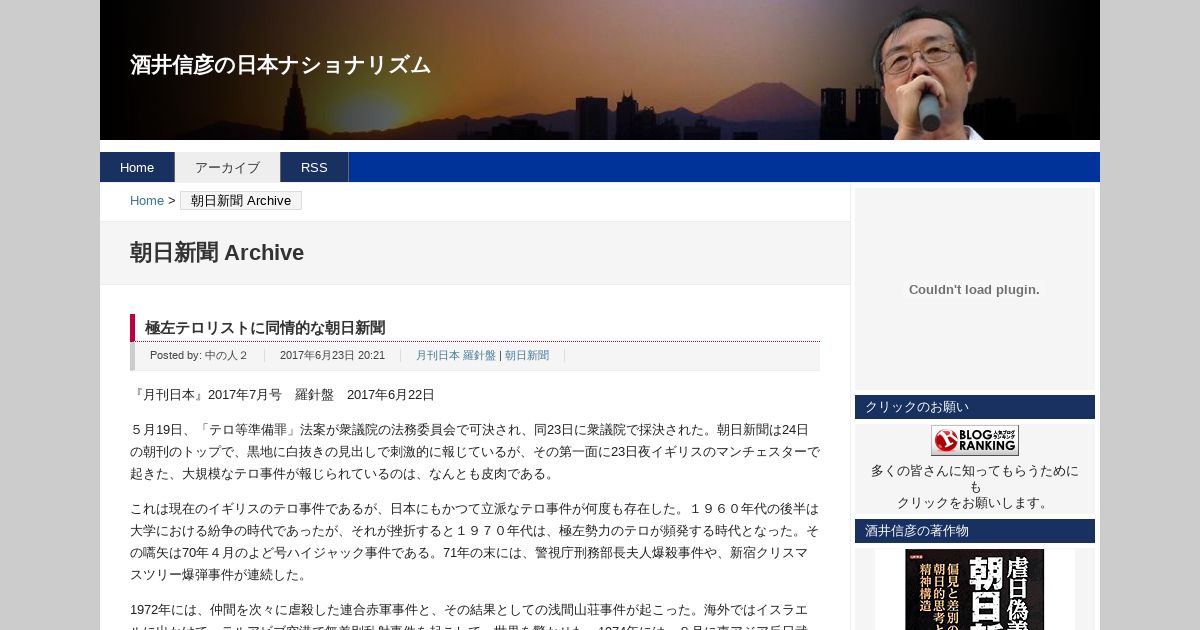Click the Couldn't load plugin area
The image size is (1200, 630).
click(975, 289)
